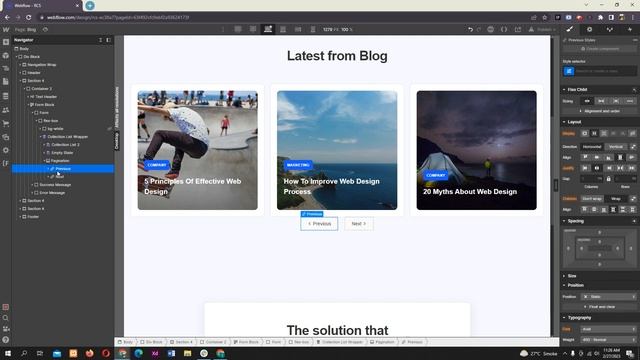This screenshot has height=360, width=640.
Task: Open the CMS Collections icon in left sidebar
Action: tap(6, 96)
